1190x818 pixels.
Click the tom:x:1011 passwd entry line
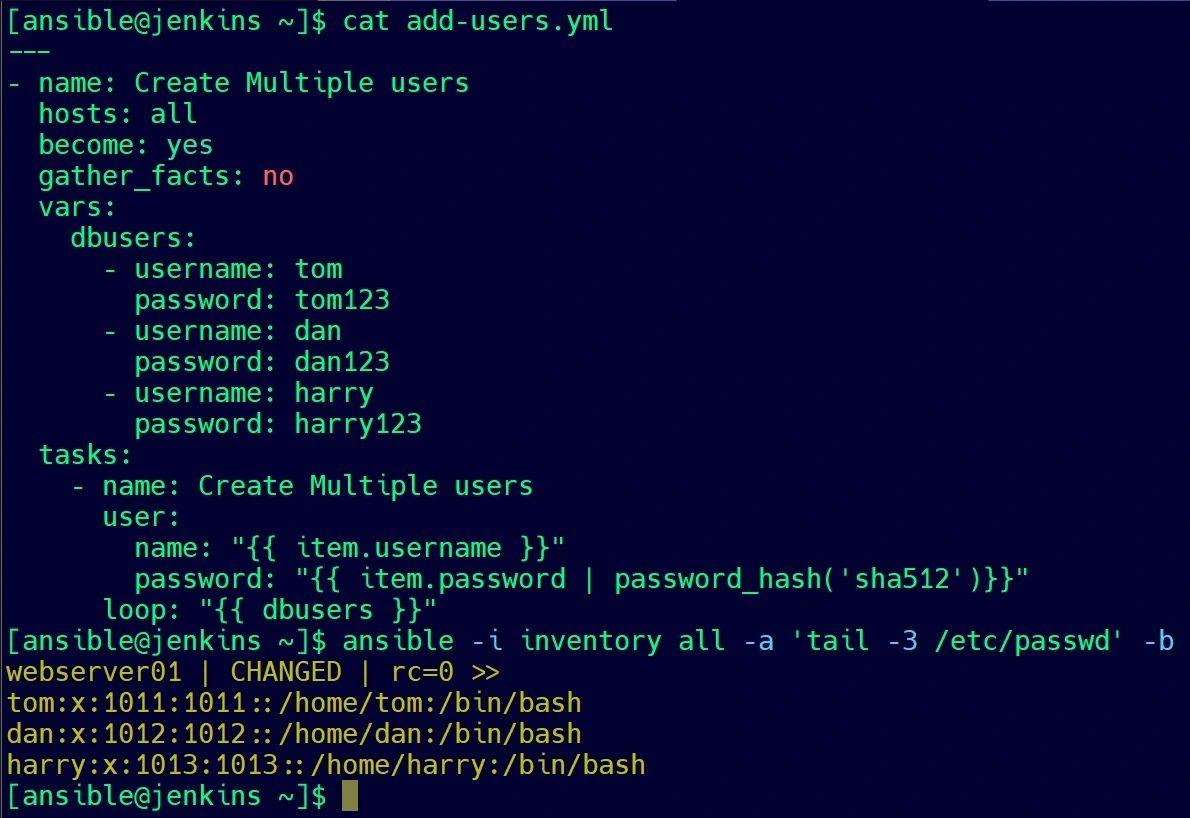[x=294, y=703]
